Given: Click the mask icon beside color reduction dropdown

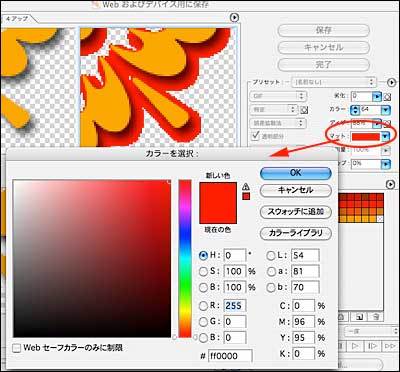Looking at the screenshot, I should 304,109.
